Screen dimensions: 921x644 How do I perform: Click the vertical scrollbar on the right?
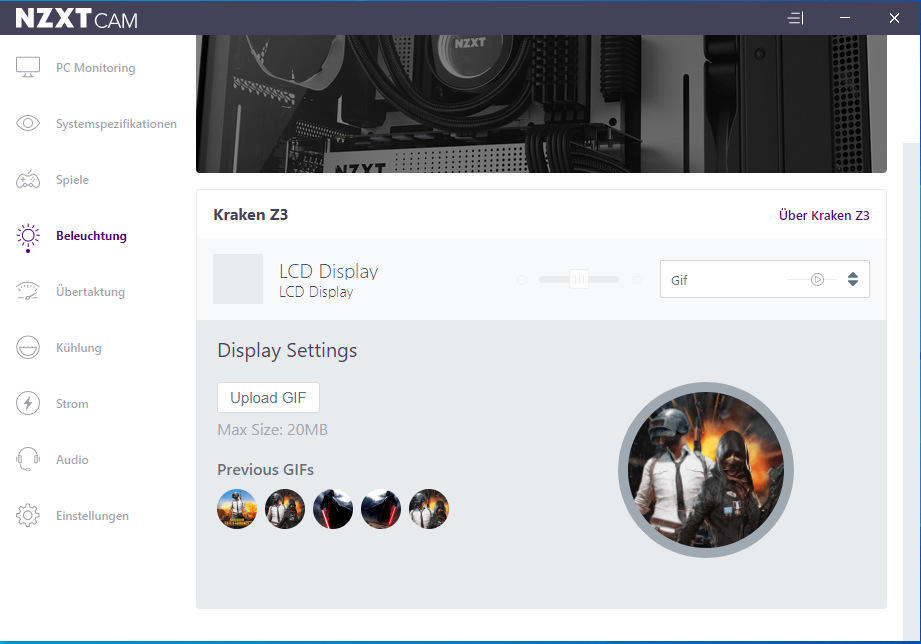[912, 391]
